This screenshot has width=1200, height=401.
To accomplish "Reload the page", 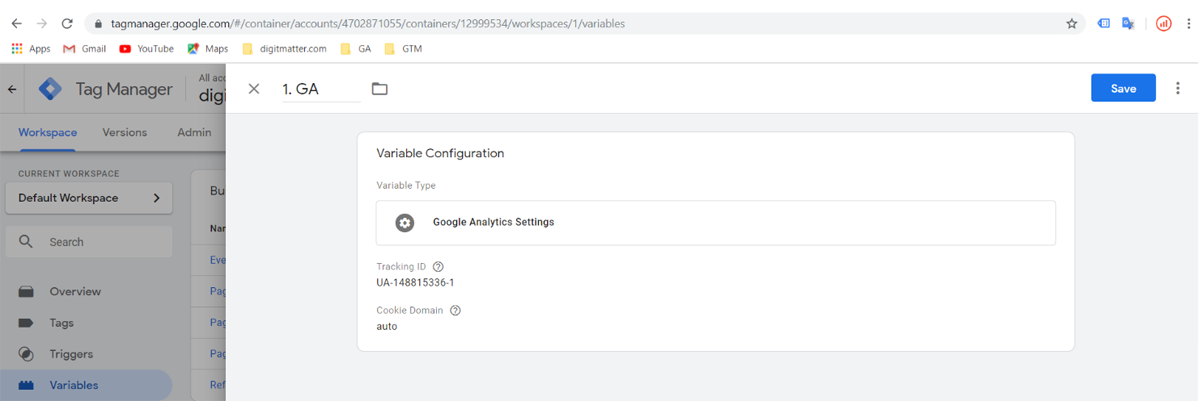I will tap(67, 23).
